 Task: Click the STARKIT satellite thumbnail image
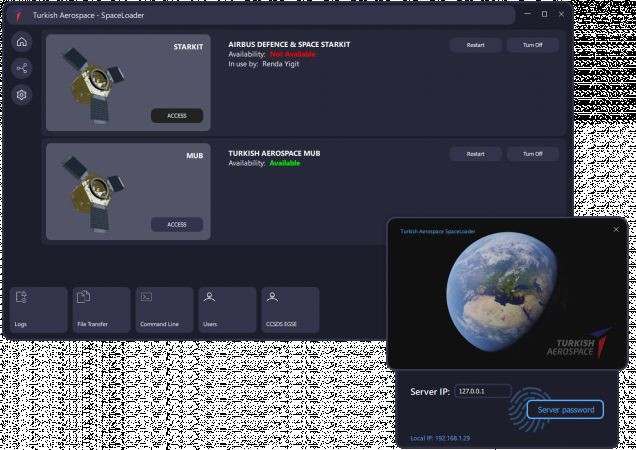point(93,84)
